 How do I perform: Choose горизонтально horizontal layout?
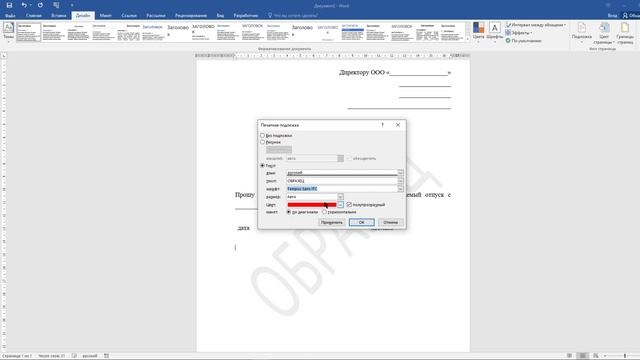coord(324,212)
